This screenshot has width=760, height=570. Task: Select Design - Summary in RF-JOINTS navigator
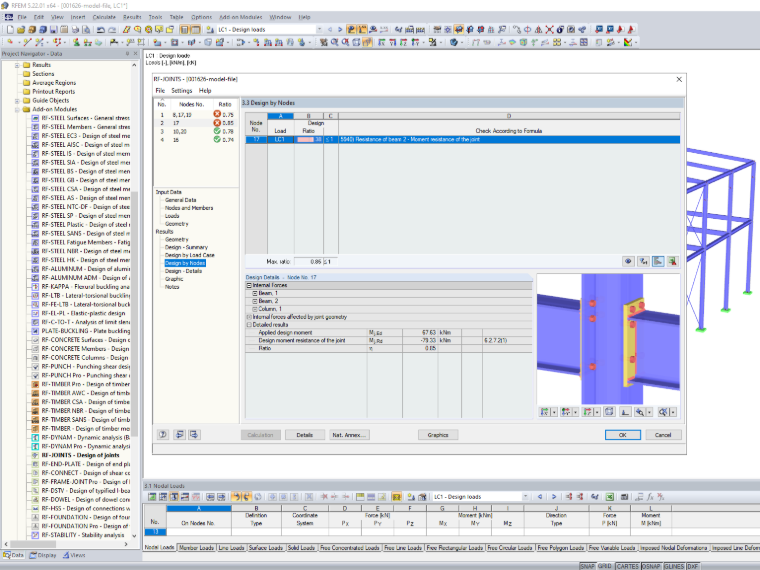186,247
